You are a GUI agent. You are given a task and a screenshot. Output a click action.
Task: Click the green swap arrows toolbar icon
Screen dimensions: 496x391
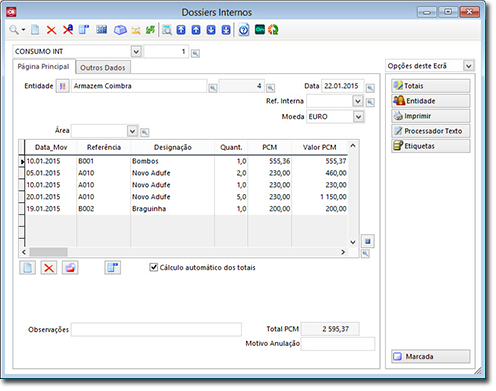click(x=150, y=30)
